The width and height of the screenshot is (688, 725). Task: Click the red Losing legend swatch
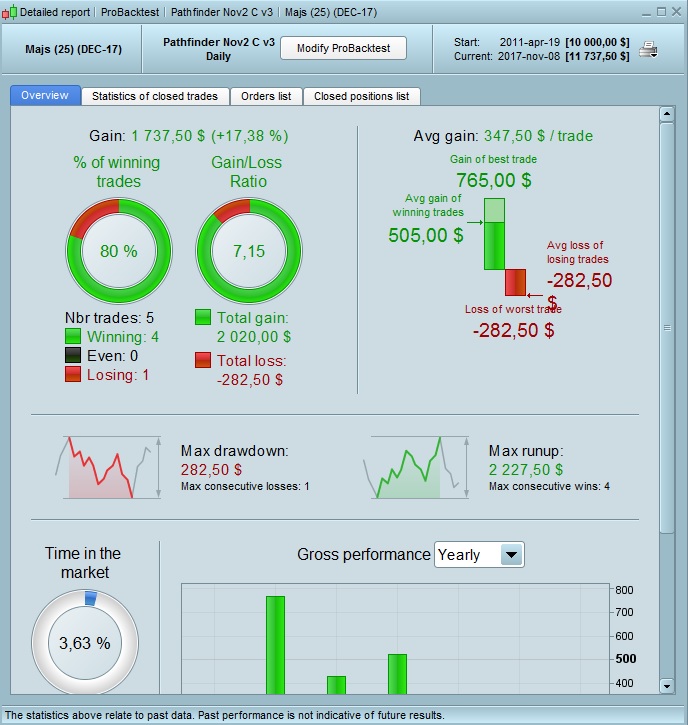pos(73,374)
